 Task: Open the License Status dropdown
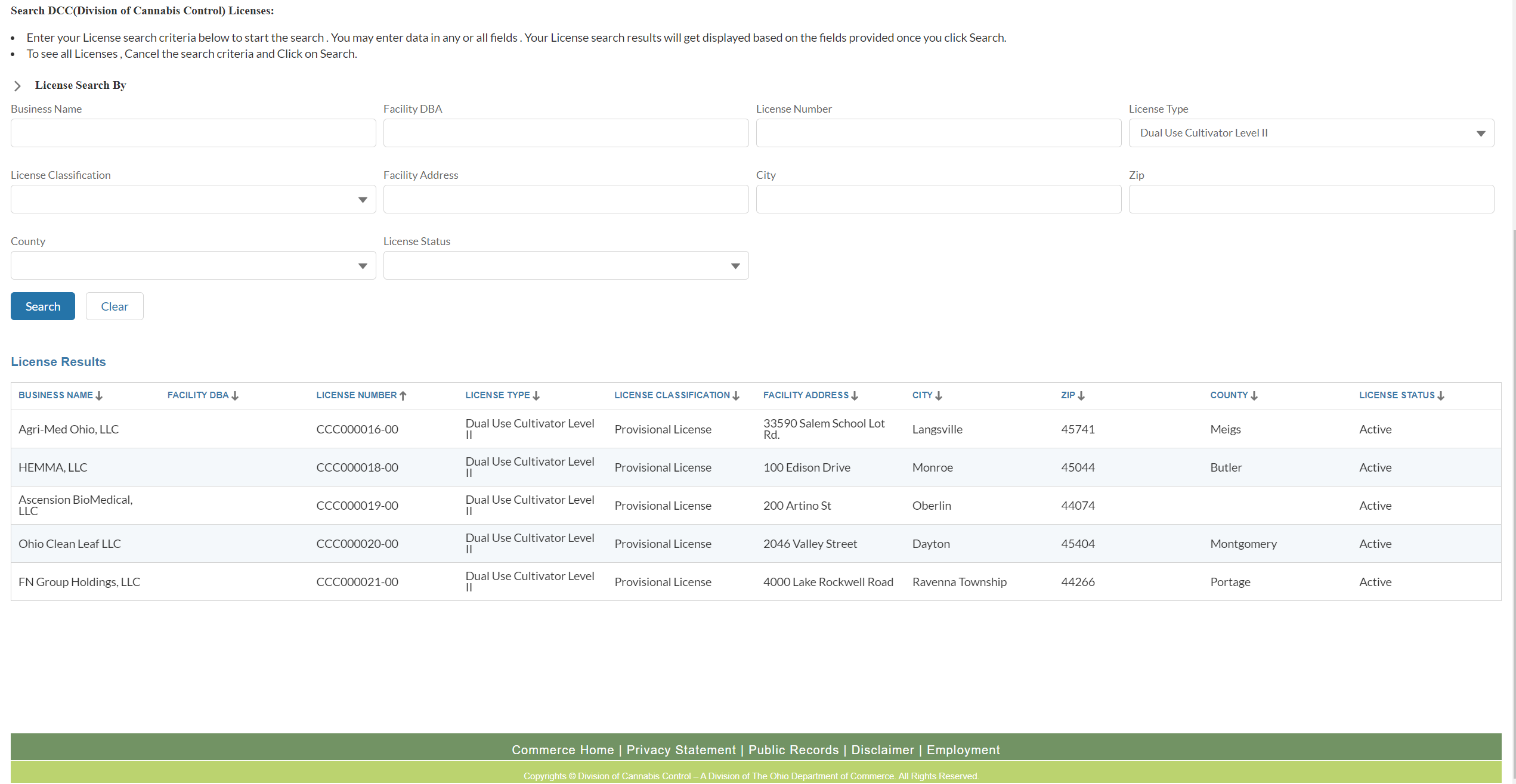pyautogui.click(x=566, y=265)
